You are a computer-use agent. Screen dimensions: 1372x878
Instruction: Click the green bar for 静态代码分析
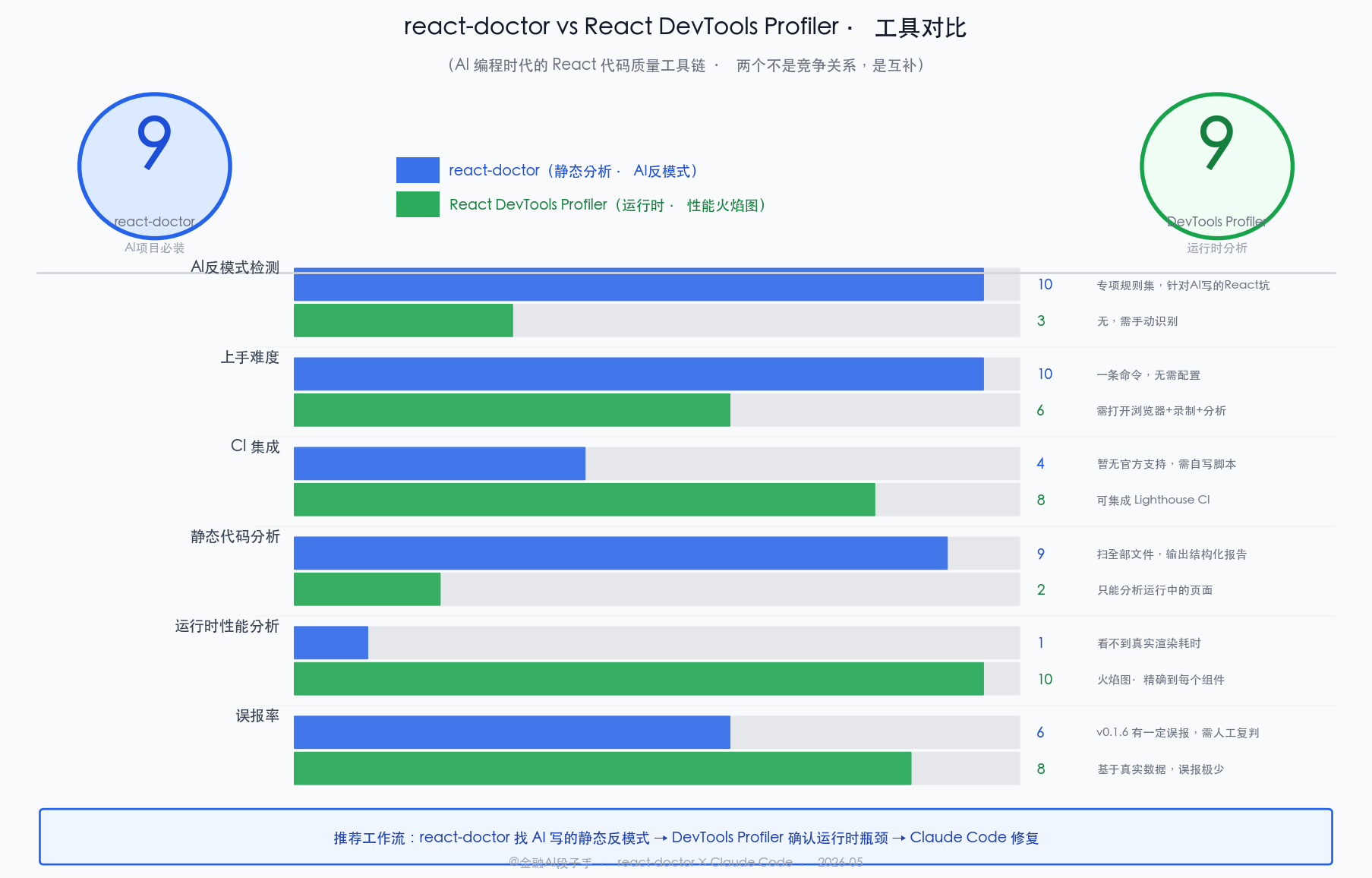[x=367, y=589]
